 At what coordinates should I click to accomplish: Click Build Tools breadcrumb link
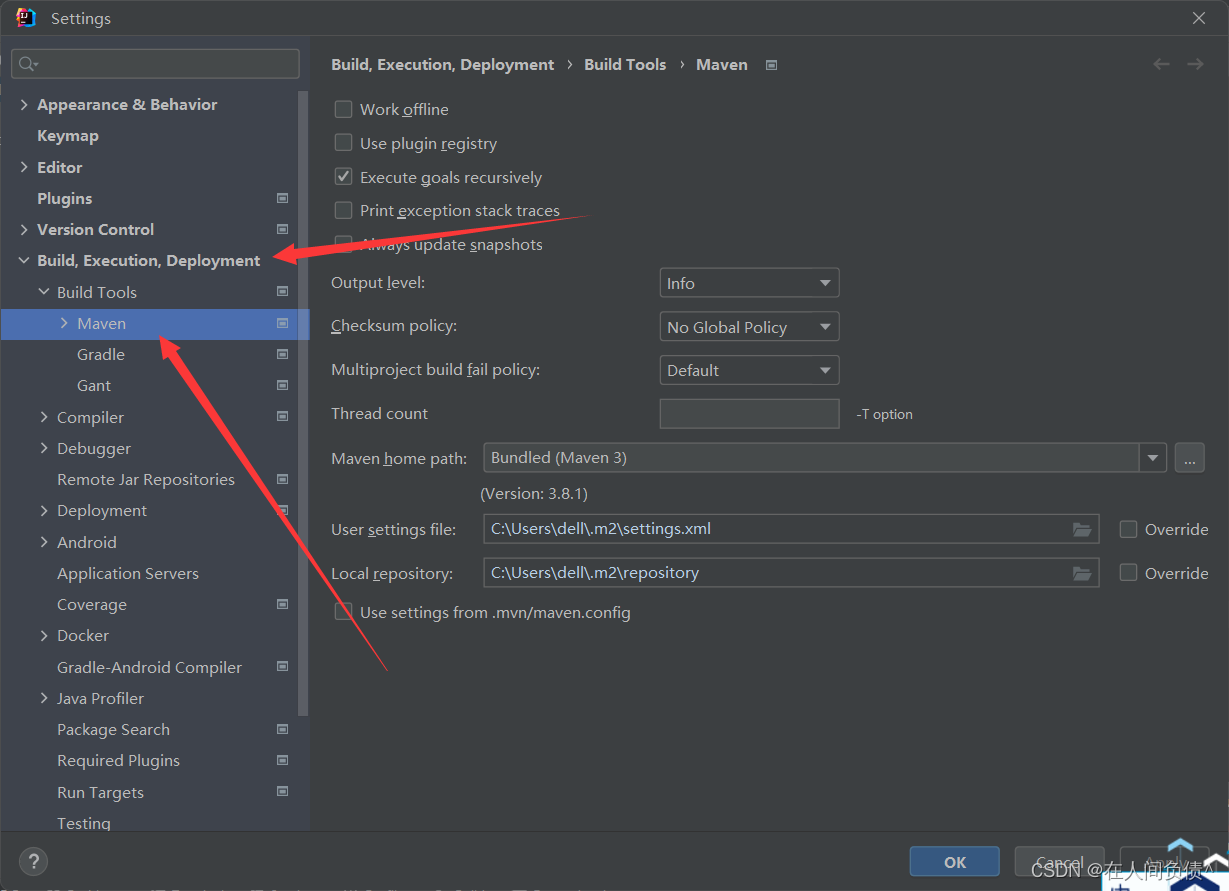[625, 64]
